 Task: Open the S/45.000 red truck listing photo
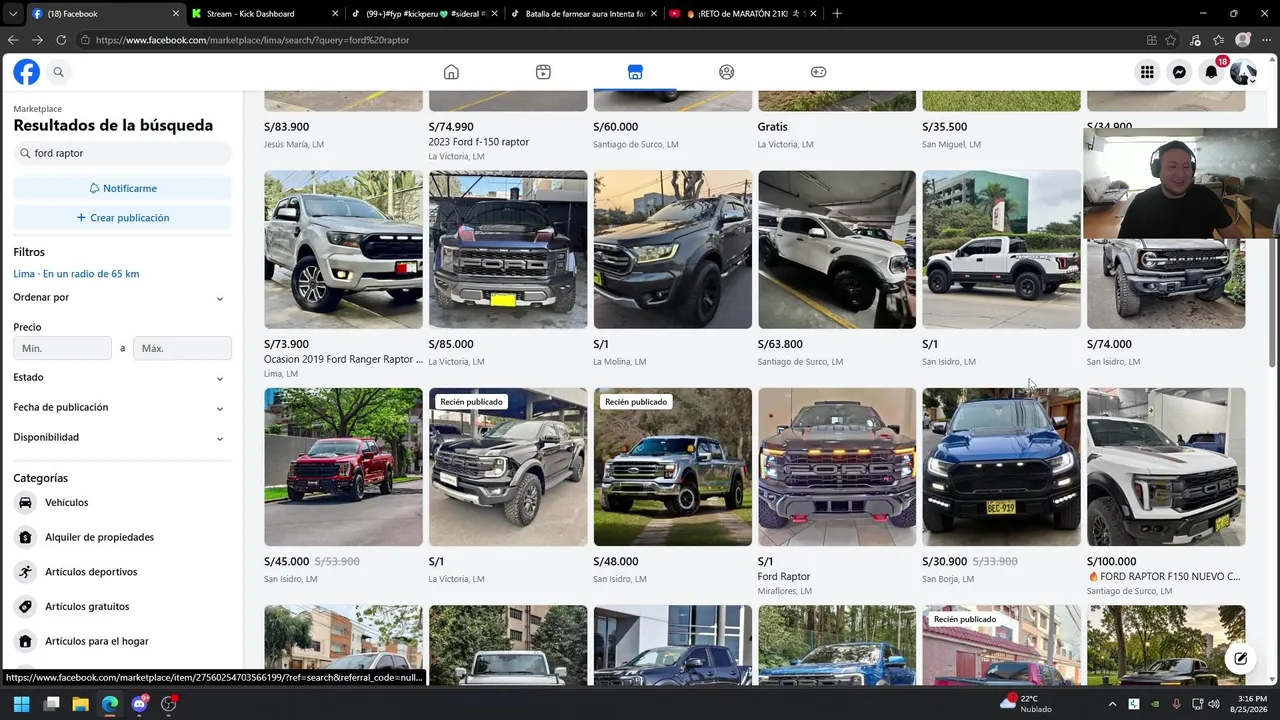coord(343,467)
